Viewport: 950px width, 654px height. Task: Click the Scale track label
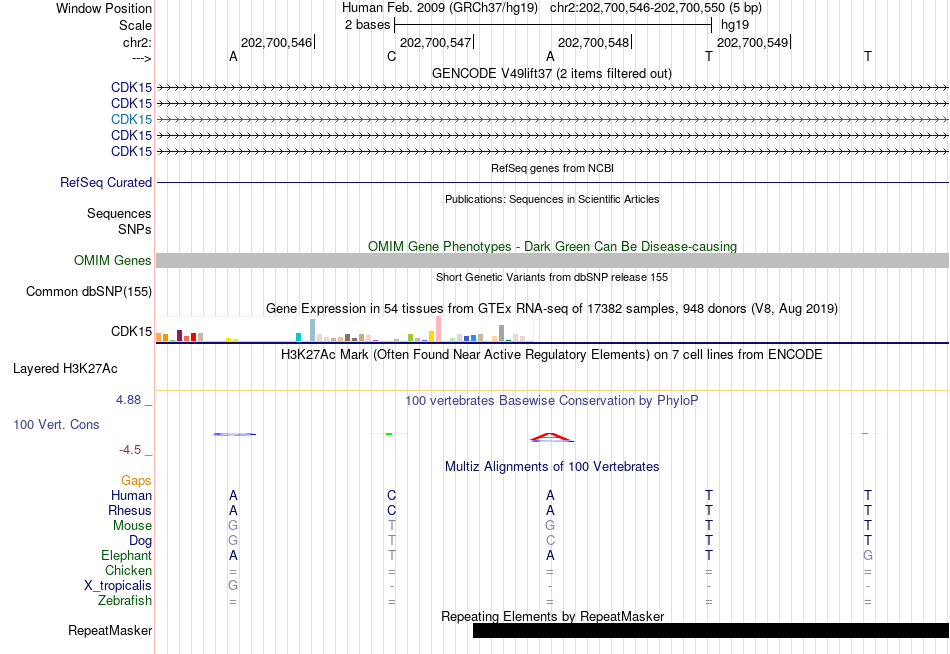135,25
